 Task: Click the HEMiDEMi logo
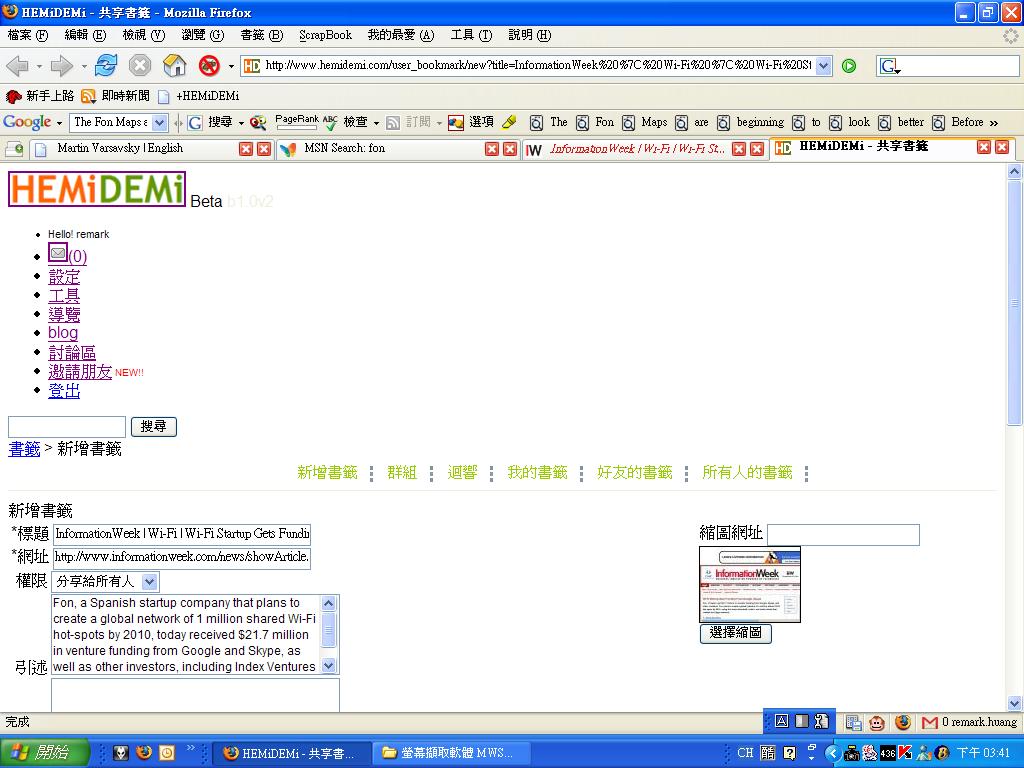click(97, 189)
